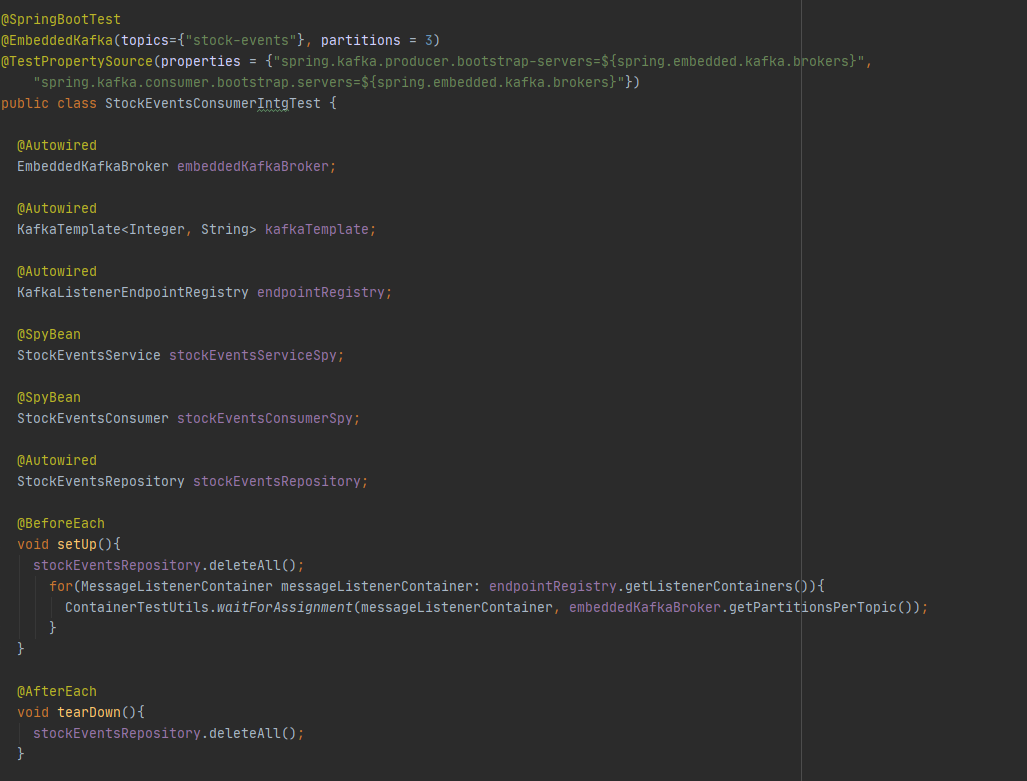Click the producer bootstrap-servers property string

(x=569, y=62)
